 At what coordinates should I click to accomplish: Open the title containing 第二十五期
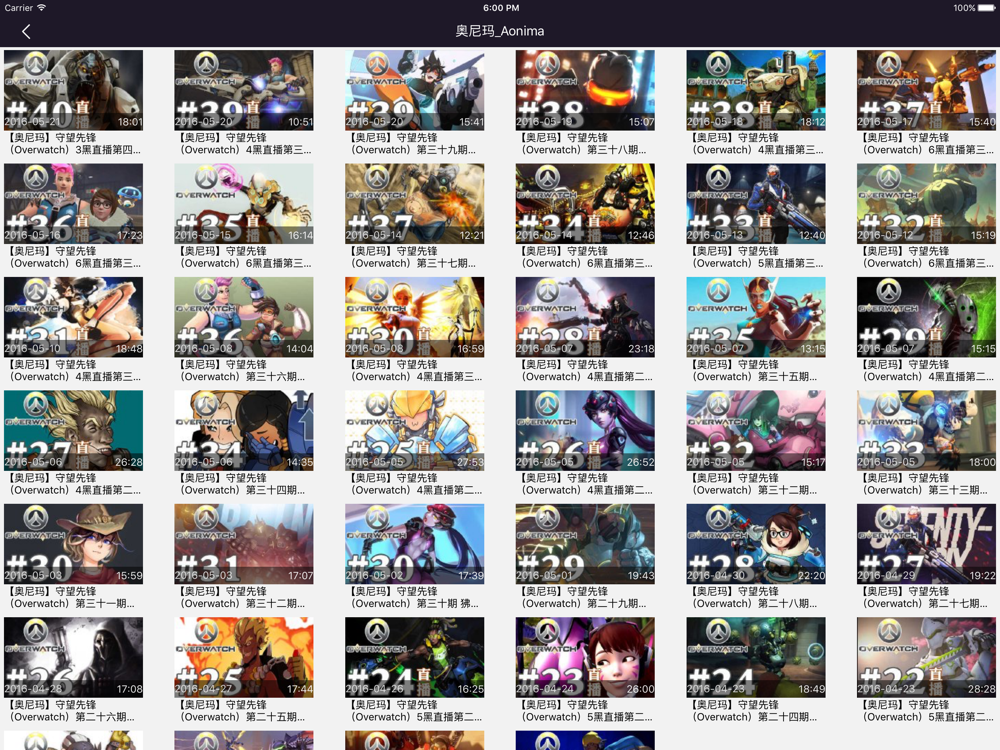tap(244, 711)
